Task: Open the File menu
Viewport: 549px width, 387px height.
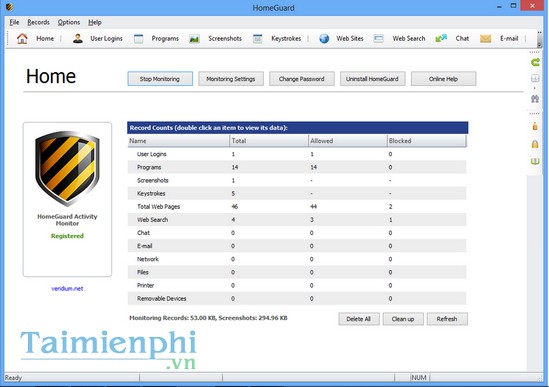Action: 14,22
